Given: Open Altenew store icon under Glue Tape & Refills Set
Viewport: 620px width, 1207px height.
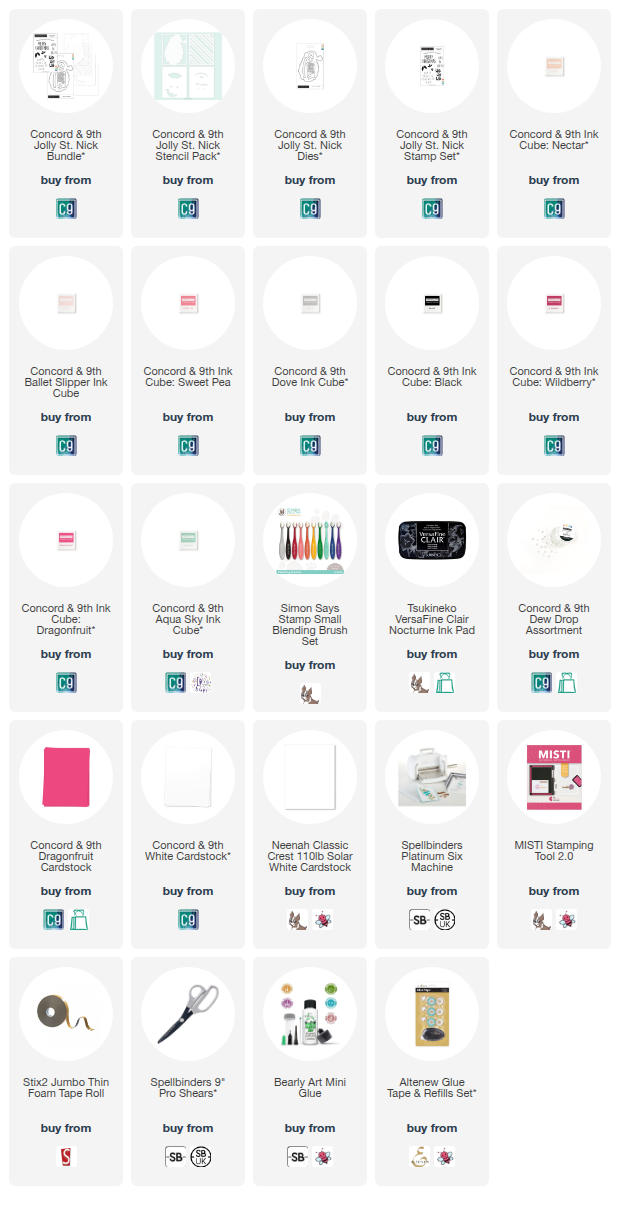Looking at the screenshot, I should 419,1157.
